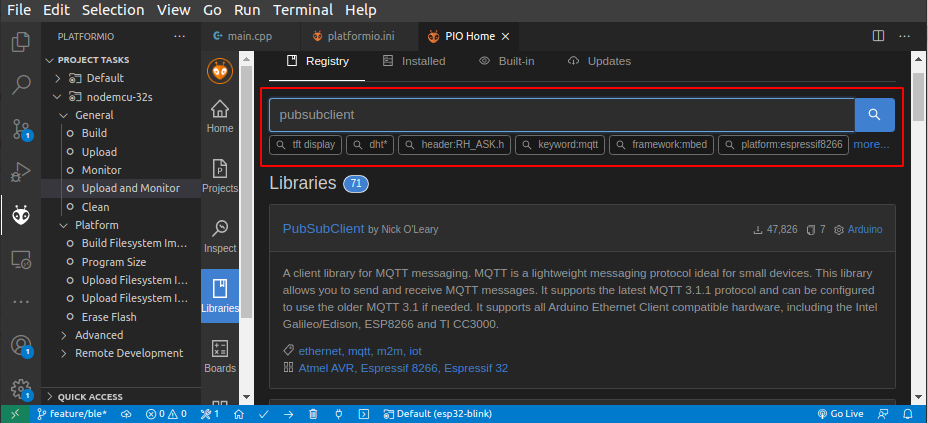Click the 'tft display' search suggestion

pos(305,145)
